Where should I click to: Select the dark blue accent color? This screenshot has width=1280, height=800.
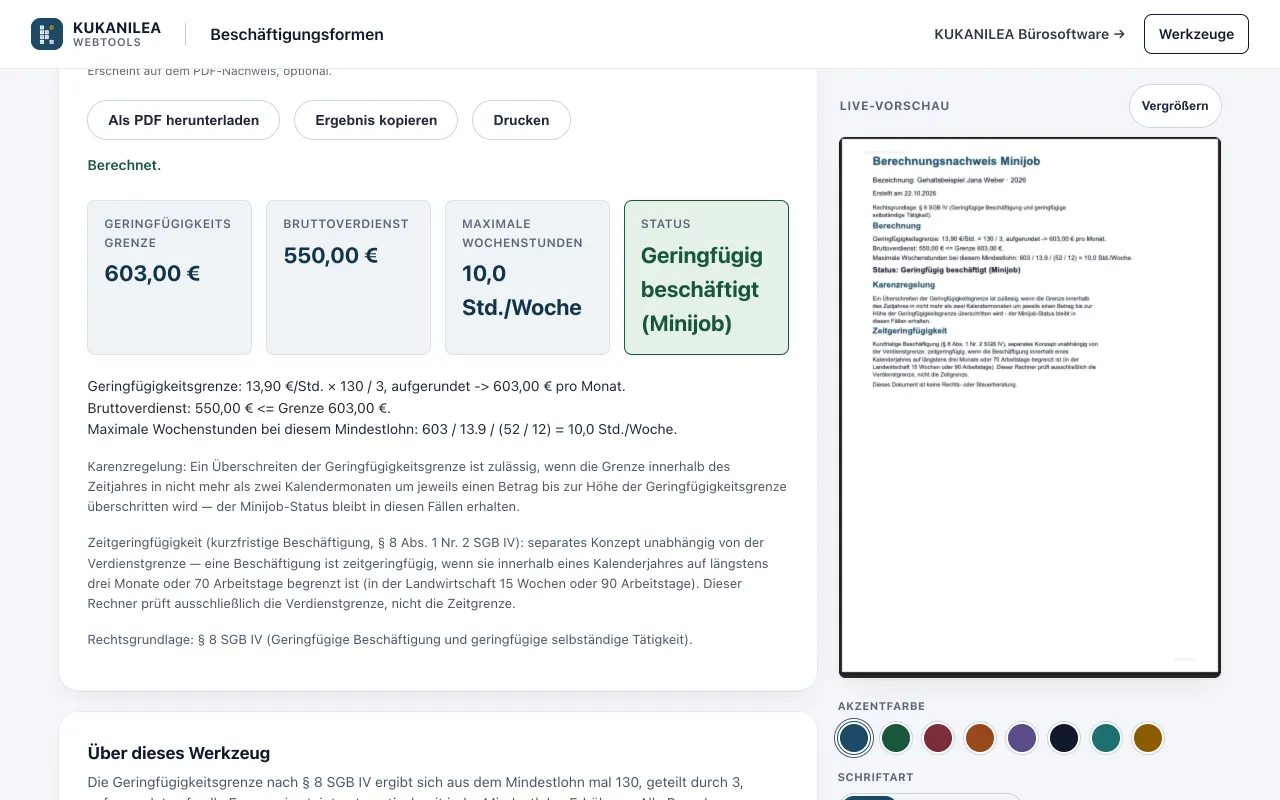[x=854, y=738]
